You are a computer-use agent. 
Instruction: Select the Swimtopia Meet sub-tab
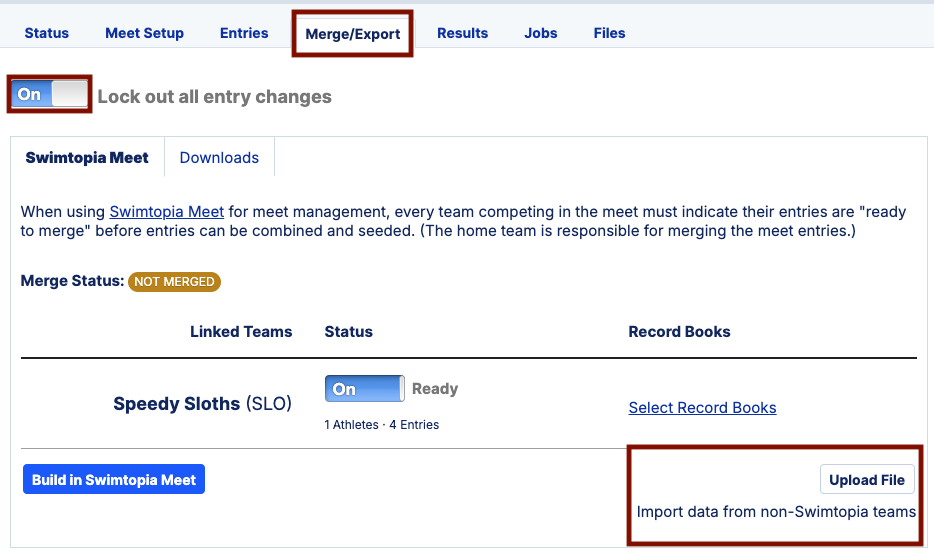pos(87,158)
